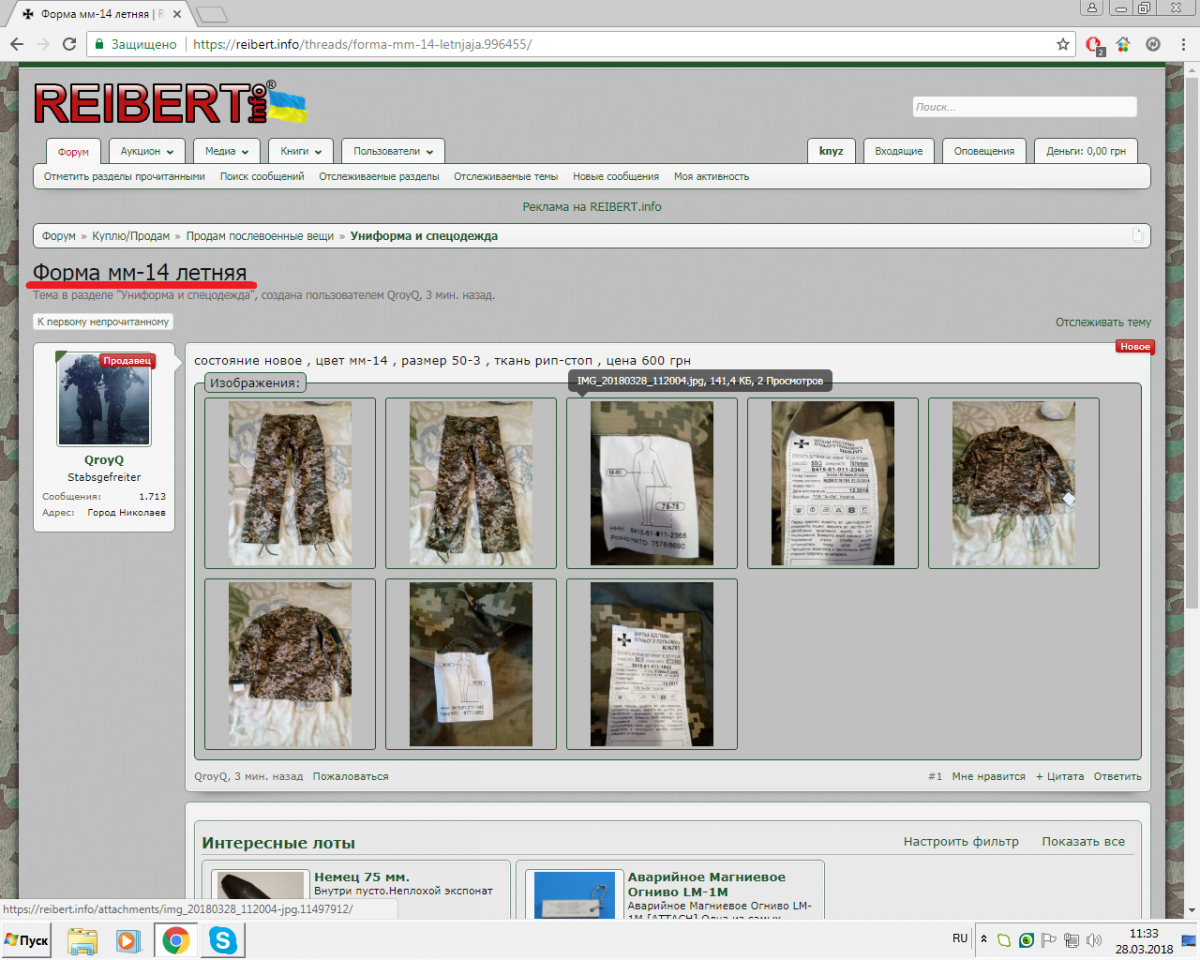Go to Куплю/Продам breadcrumb
This screenshot has height=960, width=1200.
[x=131, y=236]
